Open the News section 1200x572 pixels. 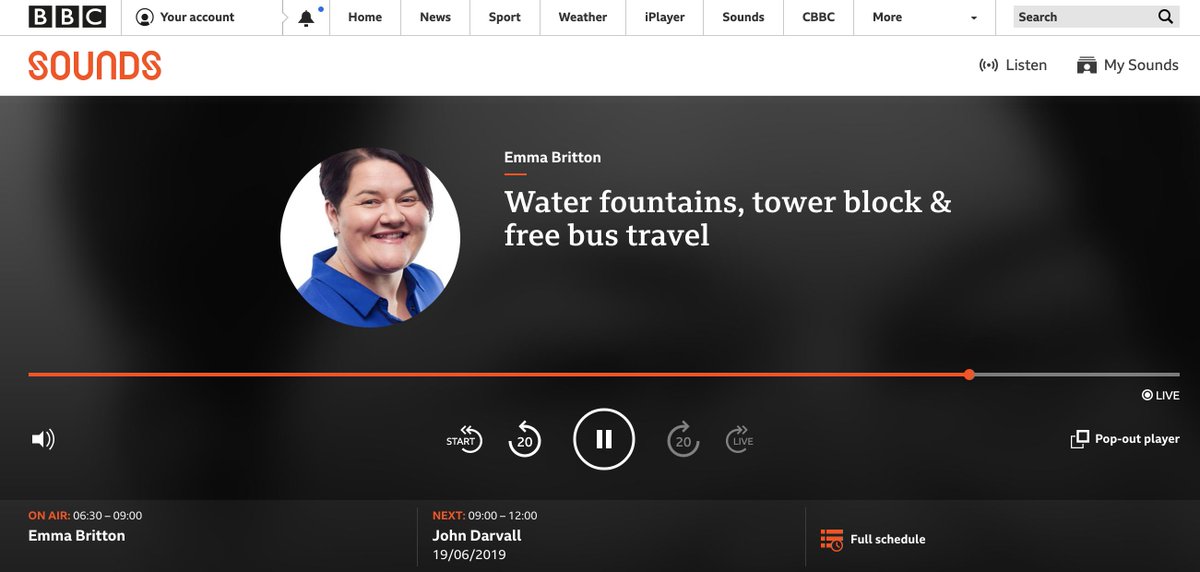coord(435,17)
